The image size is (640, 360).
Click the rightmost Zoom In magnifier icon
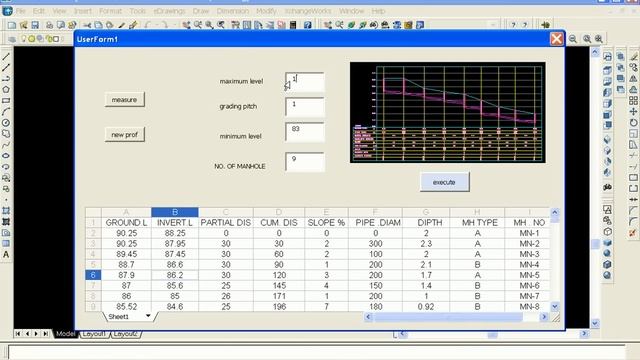pos(599,39)
